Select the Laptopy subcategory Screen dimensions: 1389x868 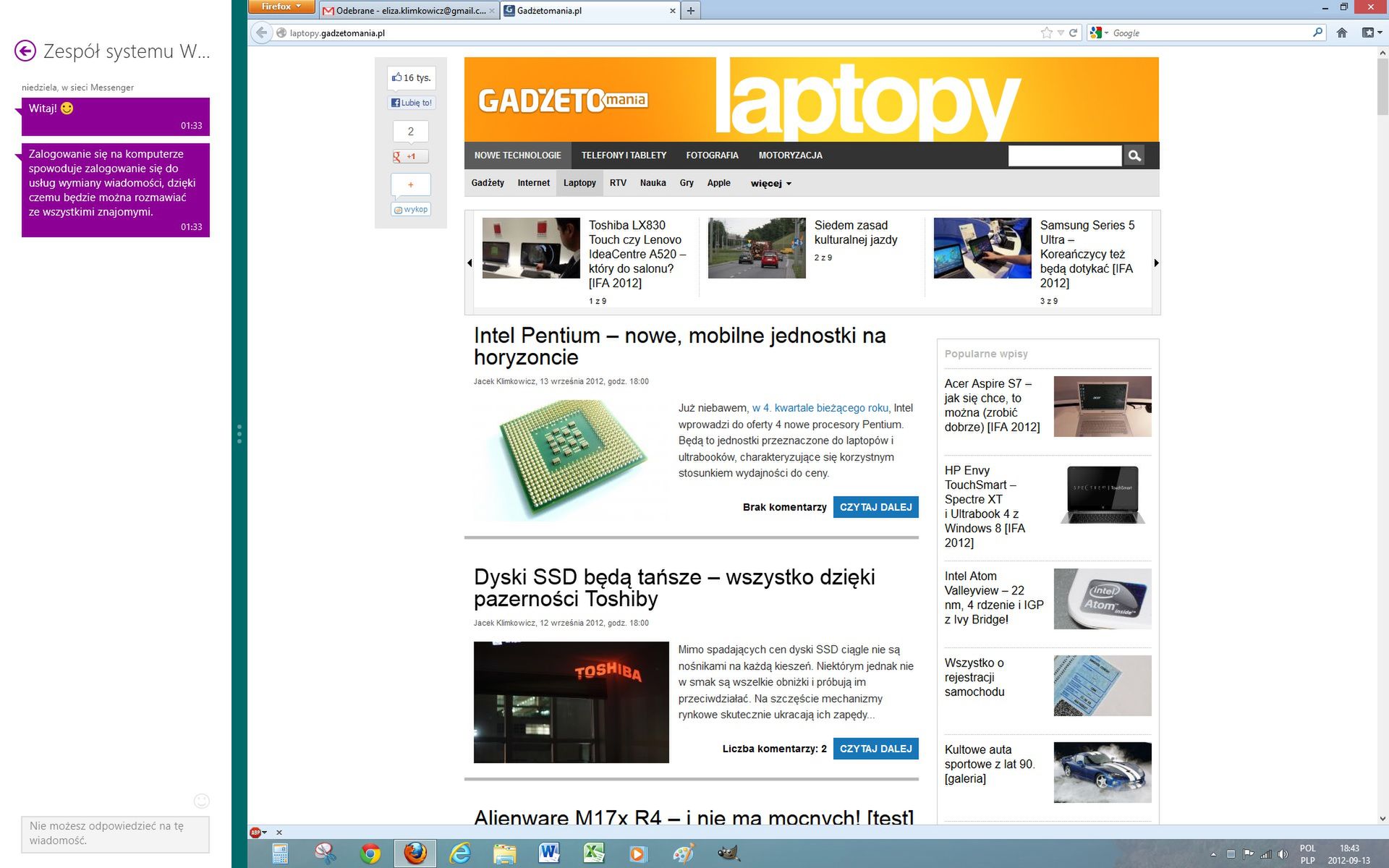(579, 183)
